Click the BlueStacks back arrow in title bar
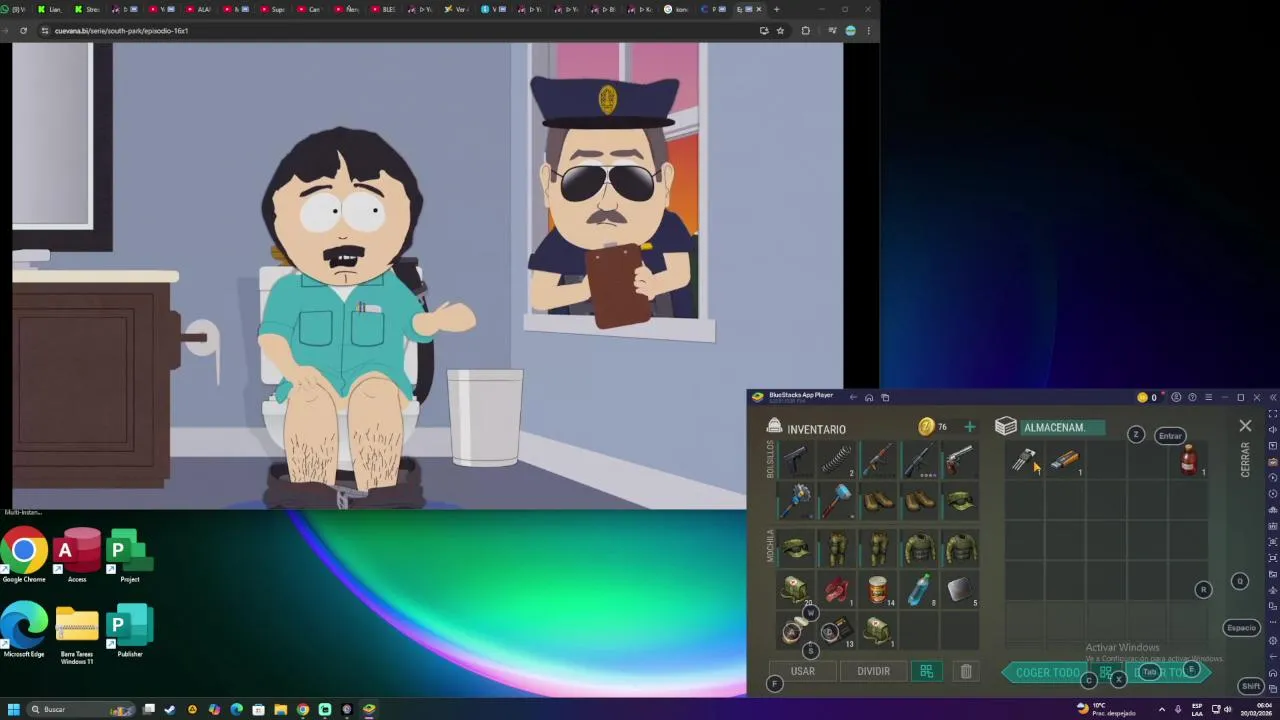Screen dimensions: 1280x720 coord(853,397)
